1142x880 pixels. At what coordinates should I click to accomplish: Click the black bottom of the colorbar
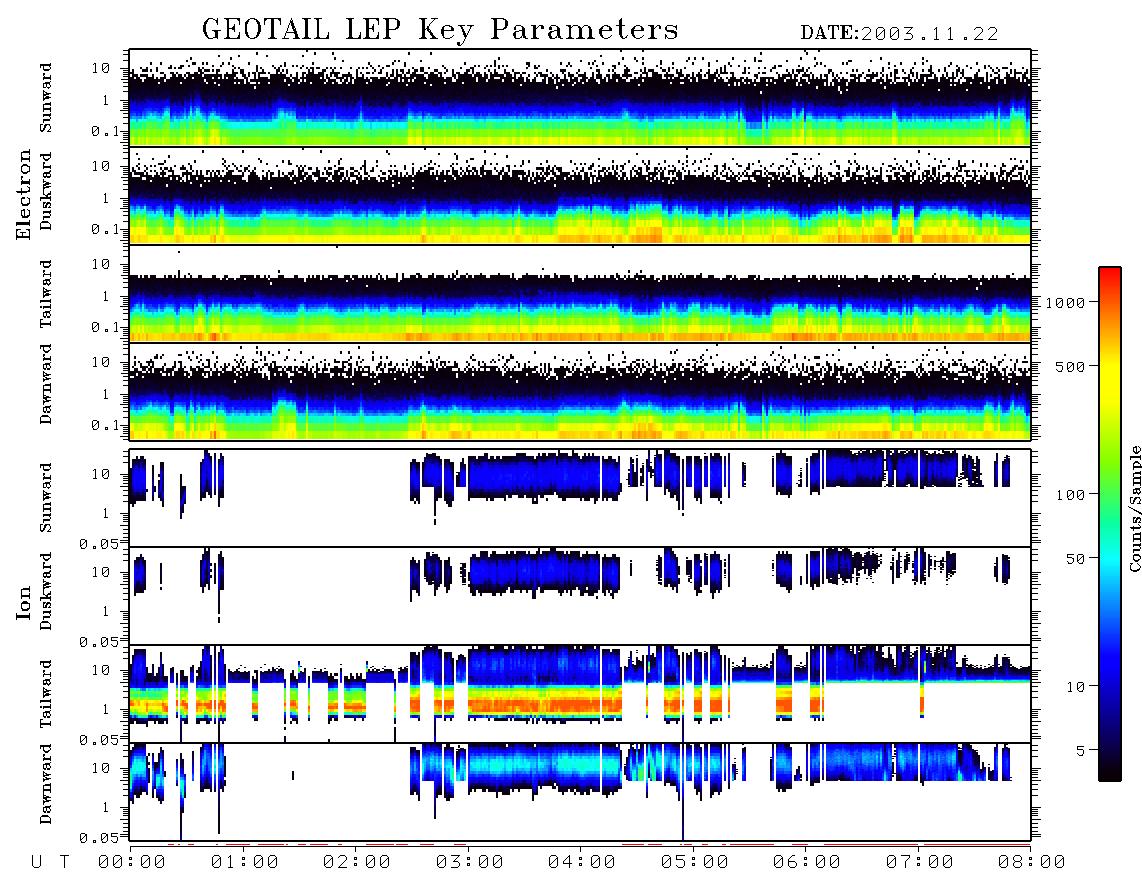point(1110,769)
